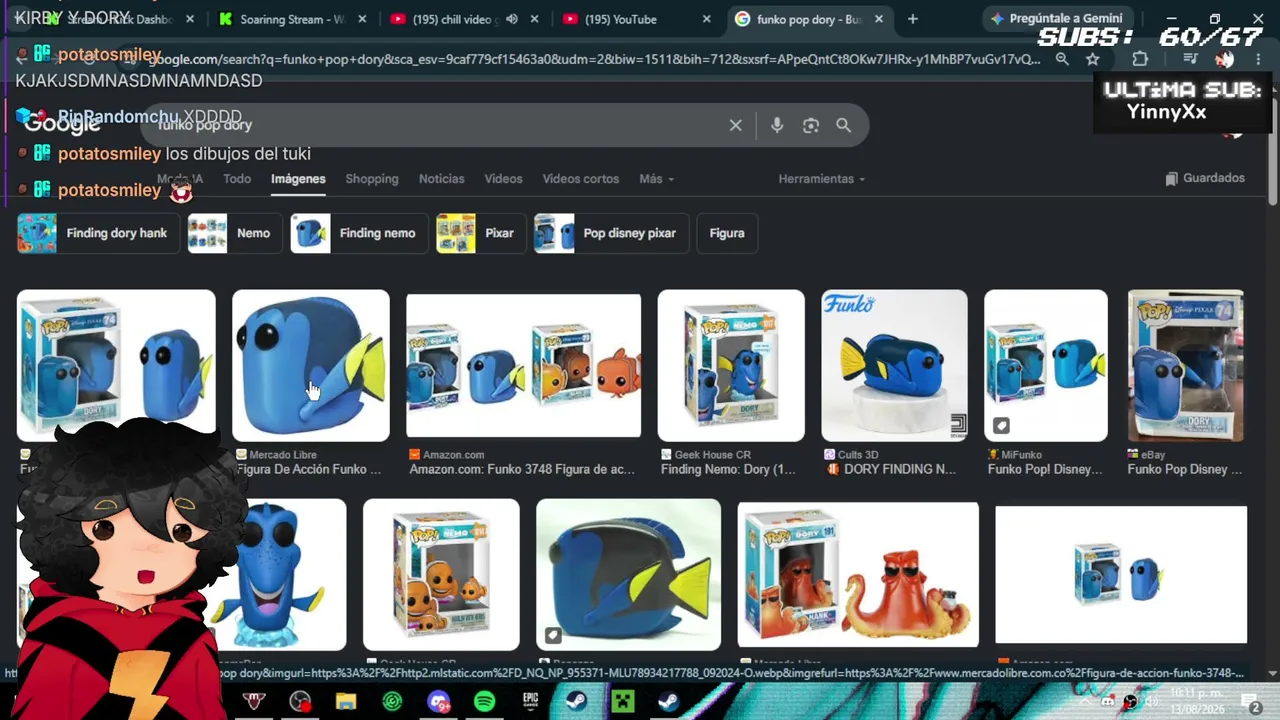
Task: Close the funko pop dory tab
Action: [880, 19]
